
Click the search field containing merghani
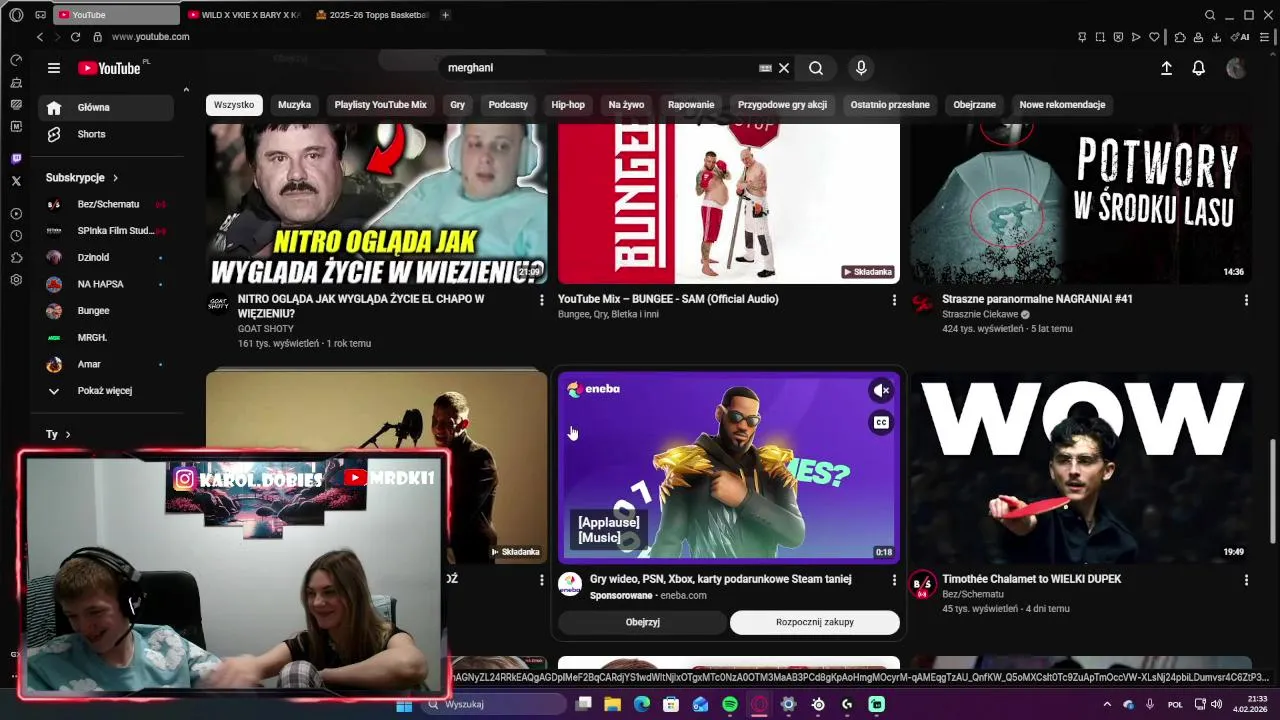598,68
